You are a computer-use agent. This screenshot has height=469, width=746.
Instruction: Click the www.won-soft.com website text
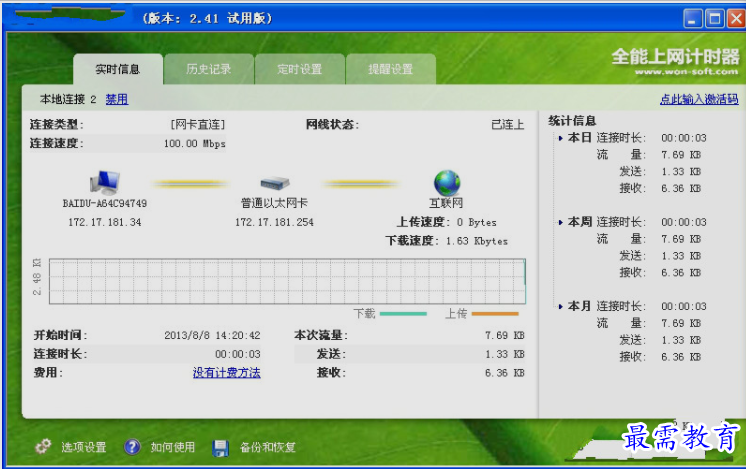687,72
